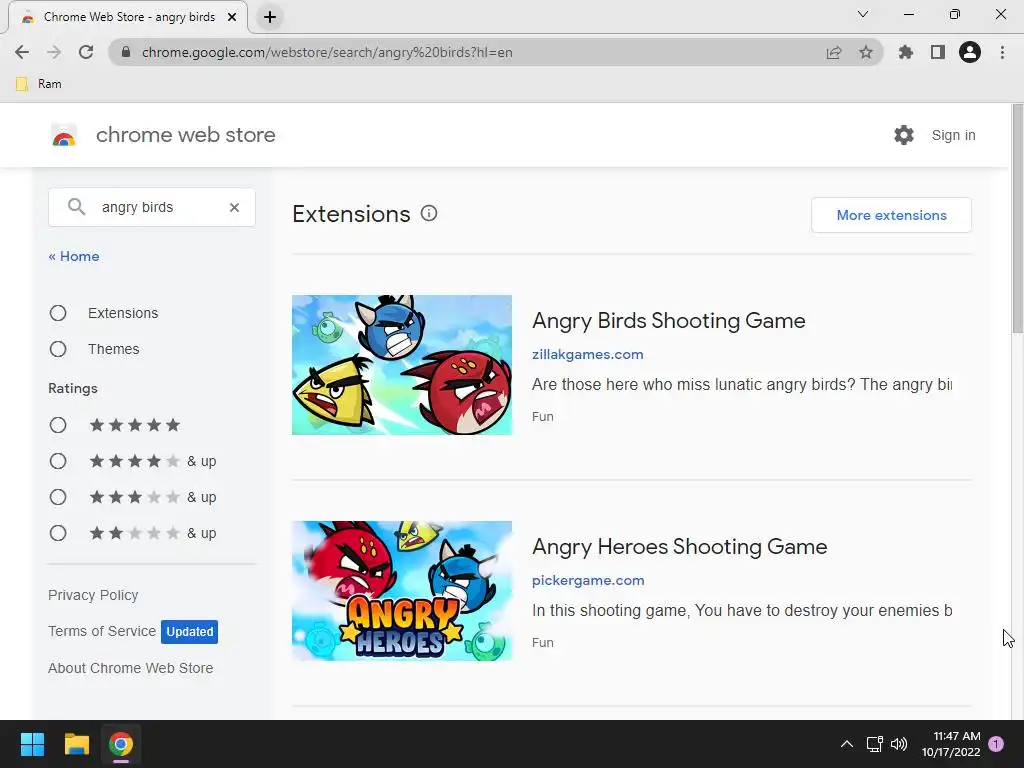The image size is (1024, 768).
Task: Click the Updated badge
Action: point(189,632)
